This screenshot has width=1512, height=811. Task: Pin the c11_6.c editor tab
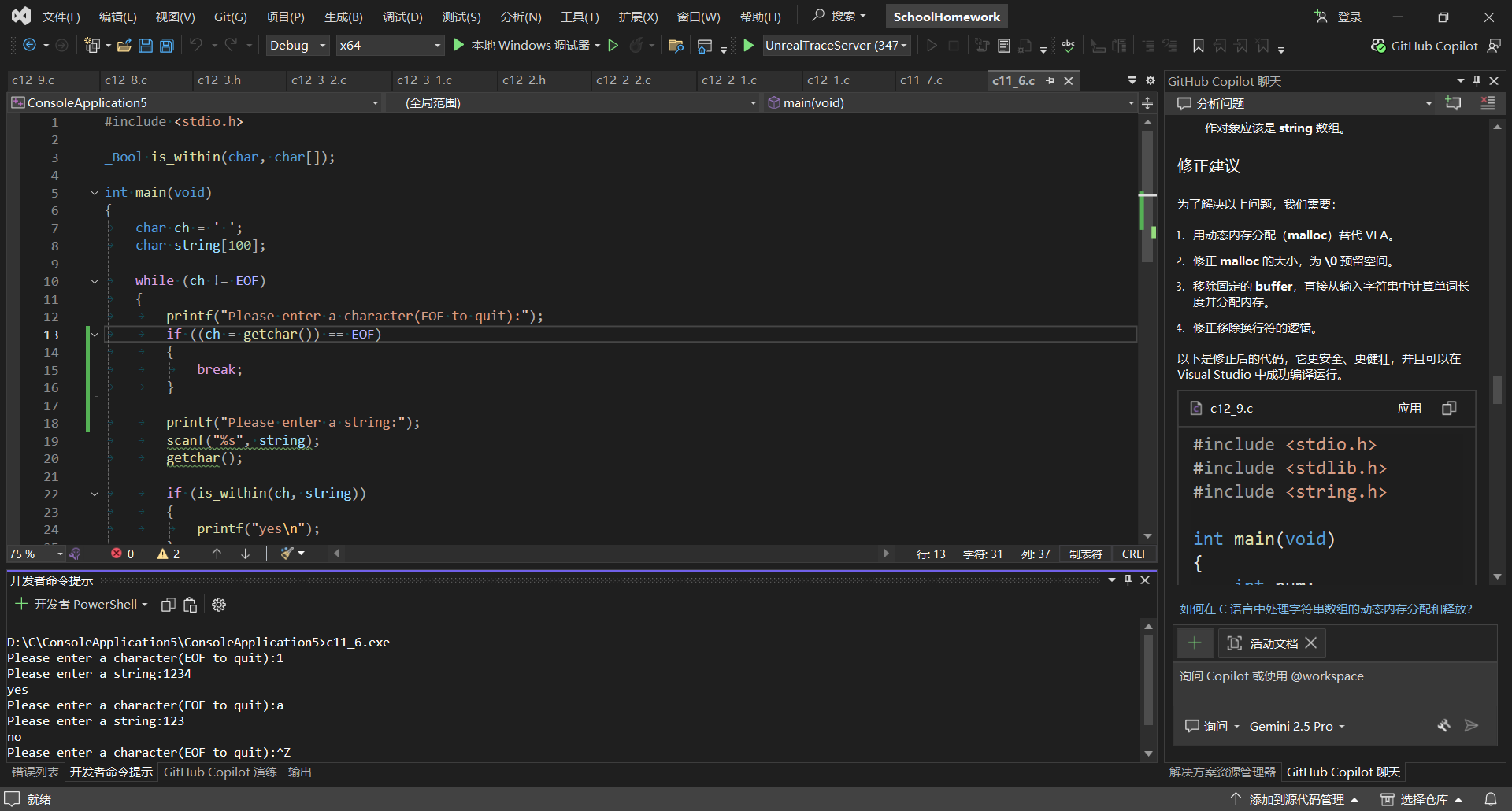[x=1050, y=80]
